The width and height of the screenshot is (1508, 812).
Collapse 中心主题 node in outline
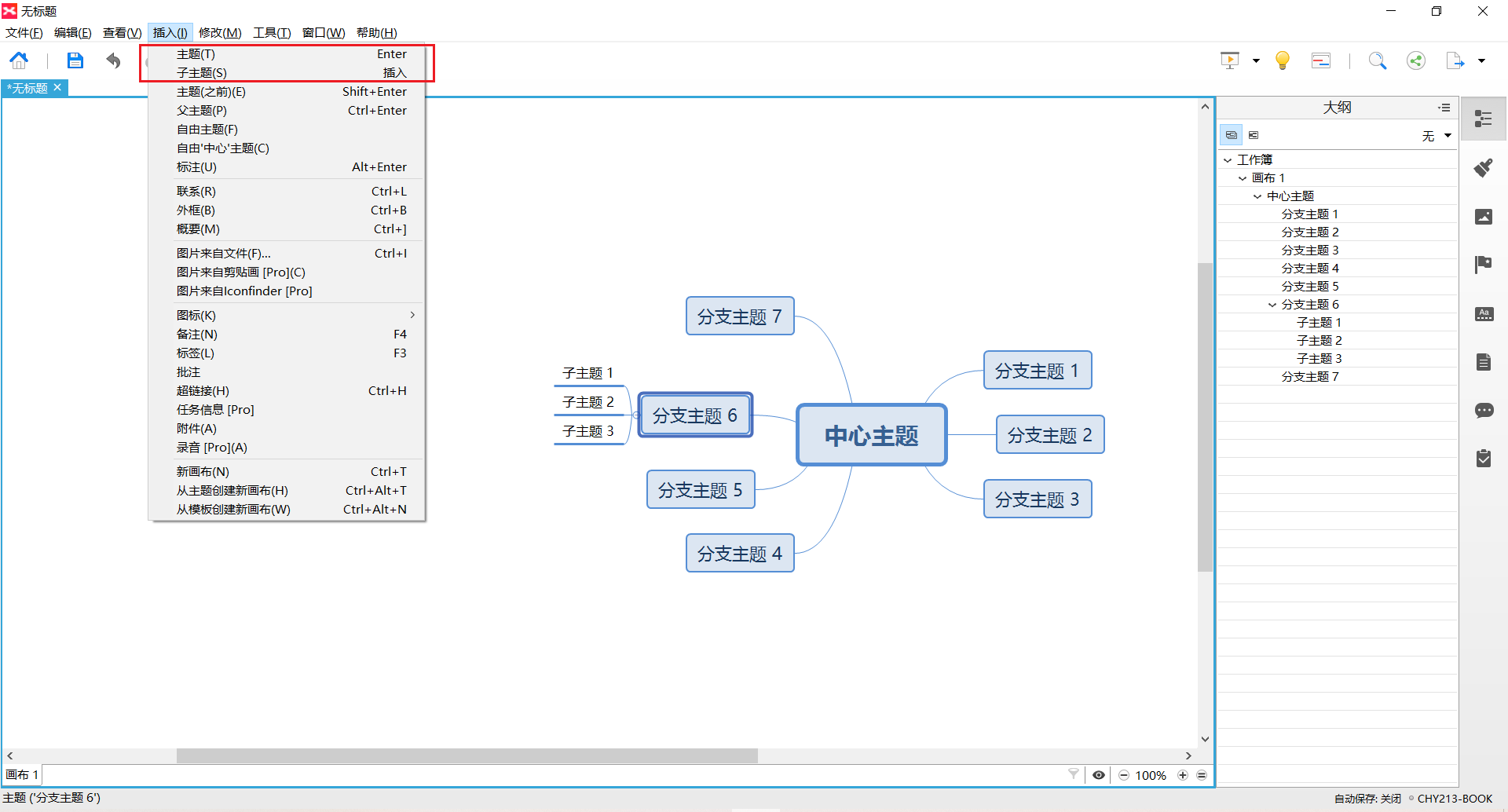1257,196
